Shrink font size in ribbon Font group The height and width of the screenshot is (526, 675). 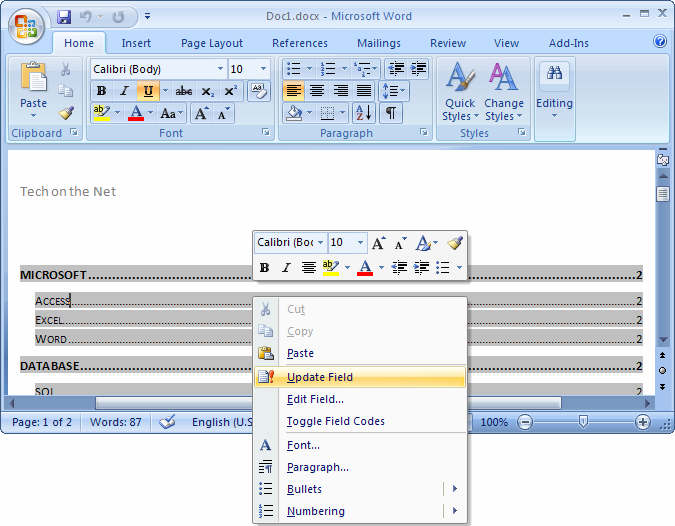pos(223,114)
